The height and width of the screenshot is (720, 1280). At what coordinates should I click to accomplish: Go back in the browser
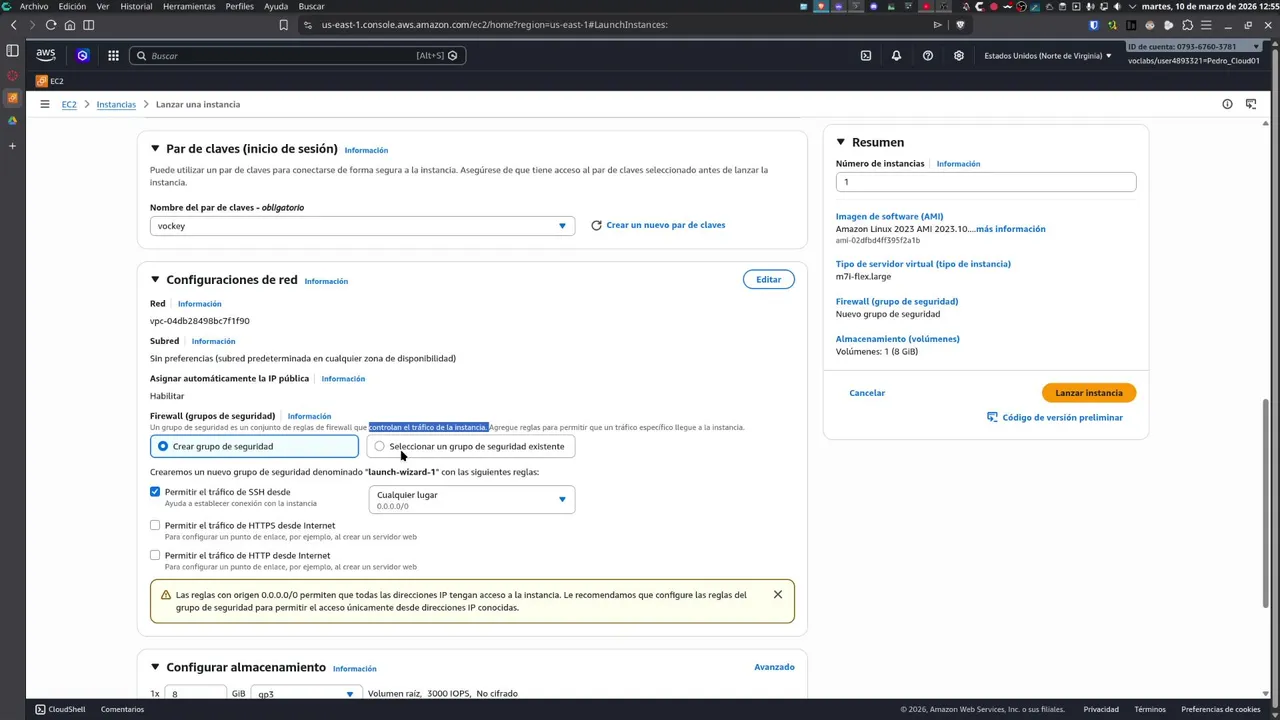pyautogui.click(x=13, y=25)
